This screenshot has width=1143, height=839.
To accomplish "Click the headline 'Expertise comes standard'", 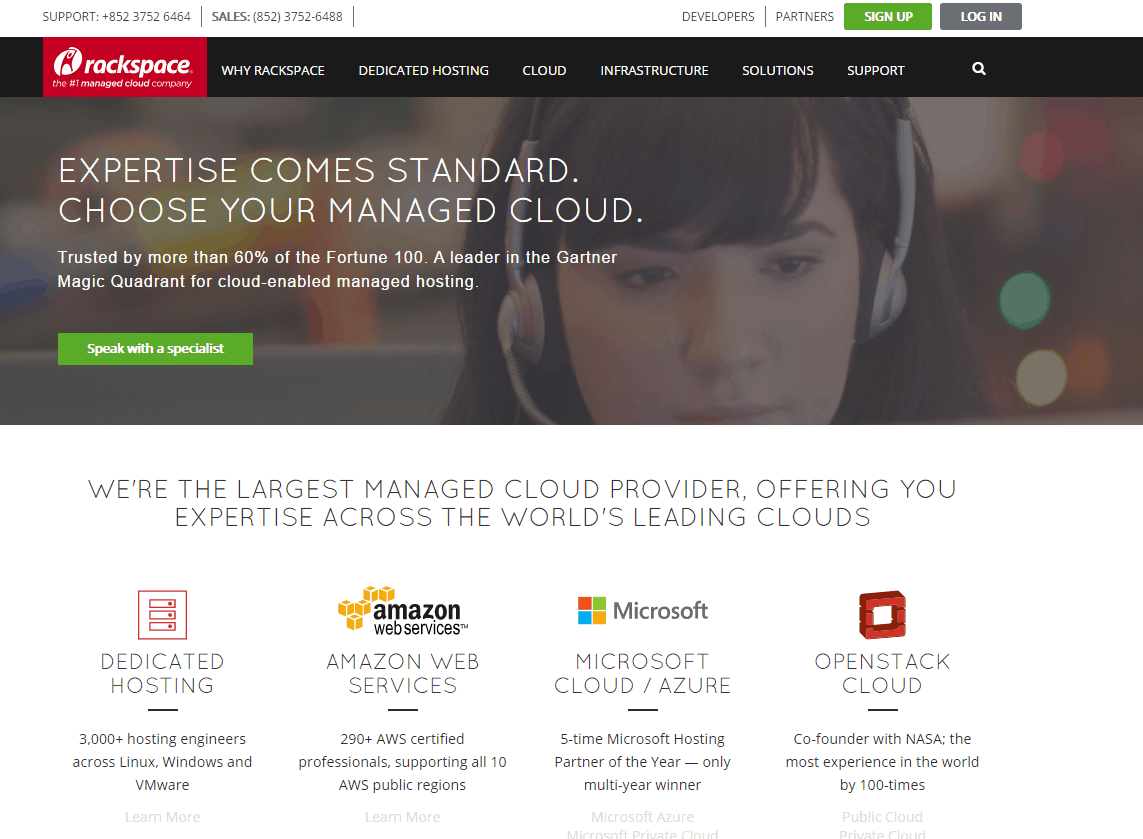I will click(x=319, y=171).
